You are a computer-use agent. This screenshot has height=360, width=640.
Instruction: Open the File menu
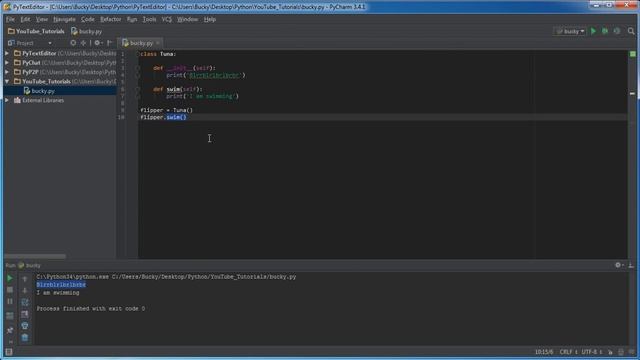[x=10, y=19]
